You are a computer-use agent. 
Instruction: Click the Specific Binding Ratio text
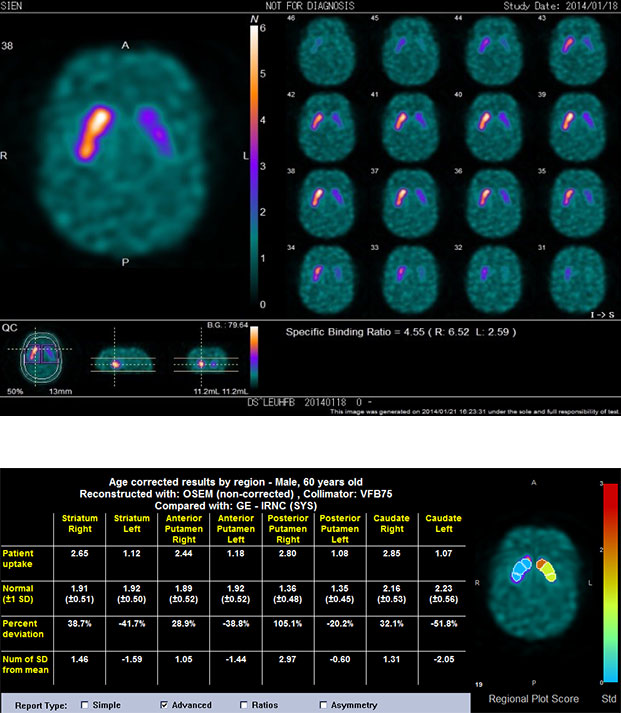tap(401, 332)
